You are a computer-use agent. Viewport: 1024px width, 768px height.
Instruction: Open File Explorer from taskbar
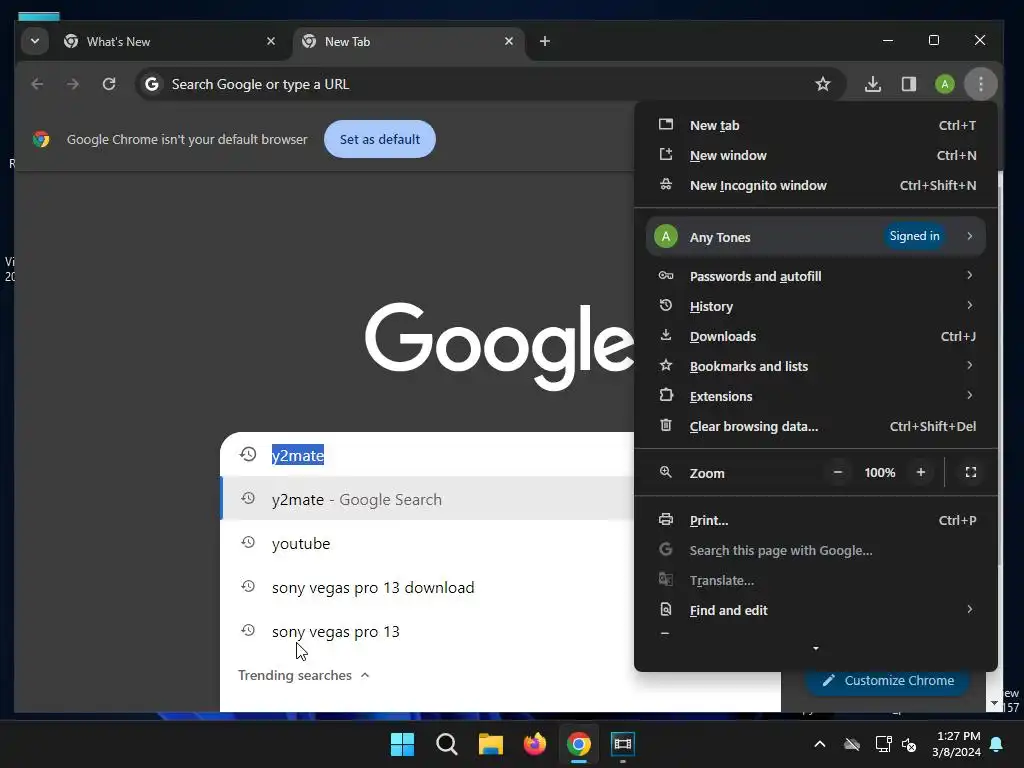[490, 744]
